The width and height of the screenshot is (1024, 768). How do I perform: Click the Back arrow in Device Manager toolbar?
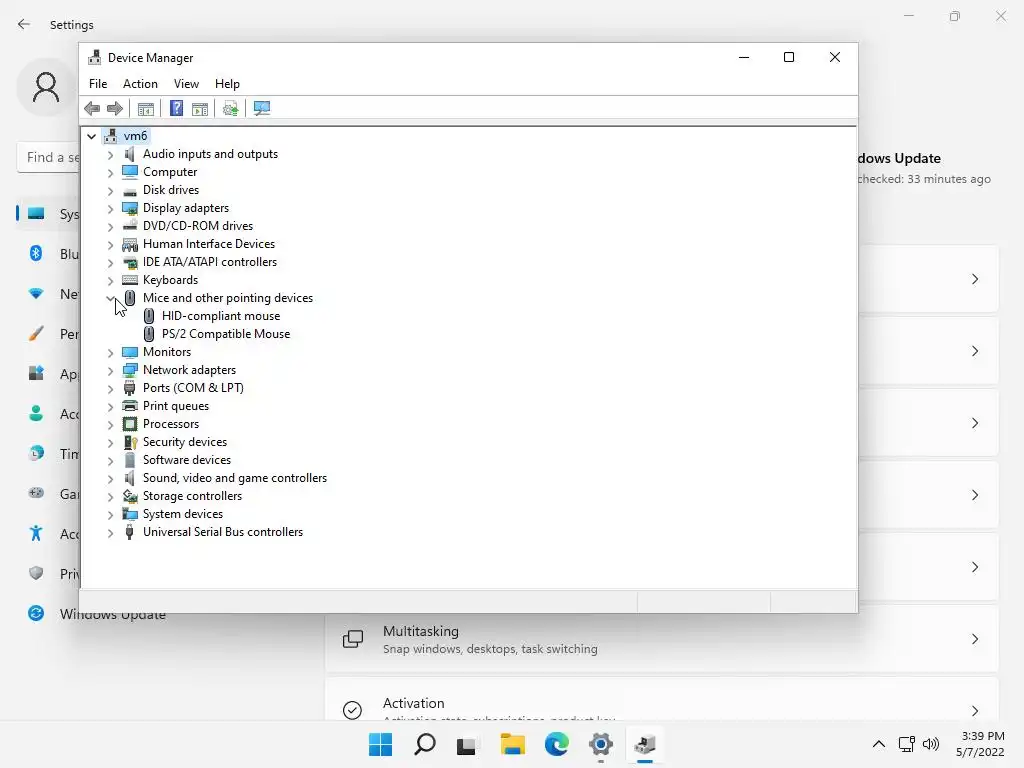point(92,108)
